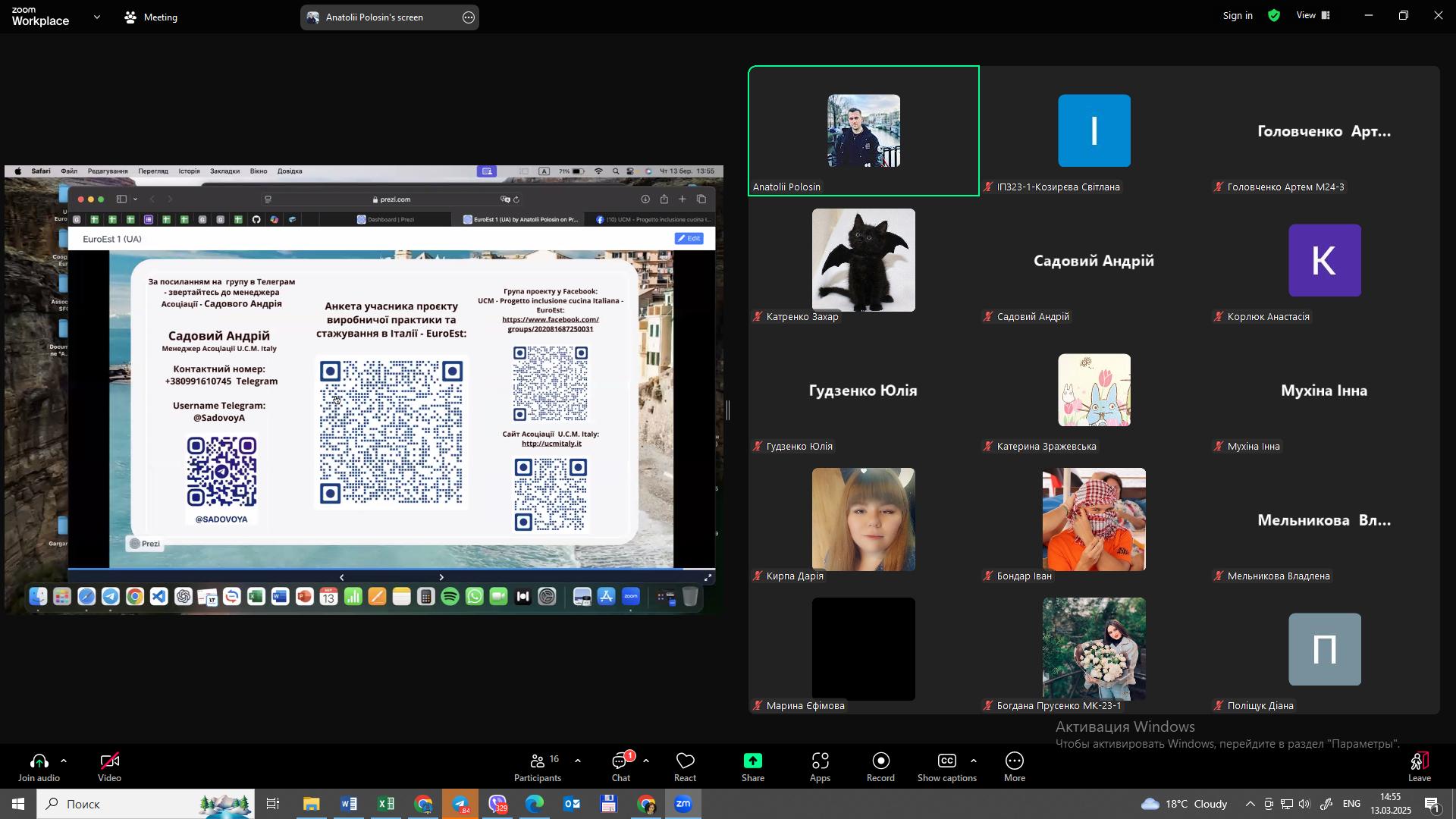Click Марина Єфімова's black video tile
1456x819 pixels.
point(864,649)
